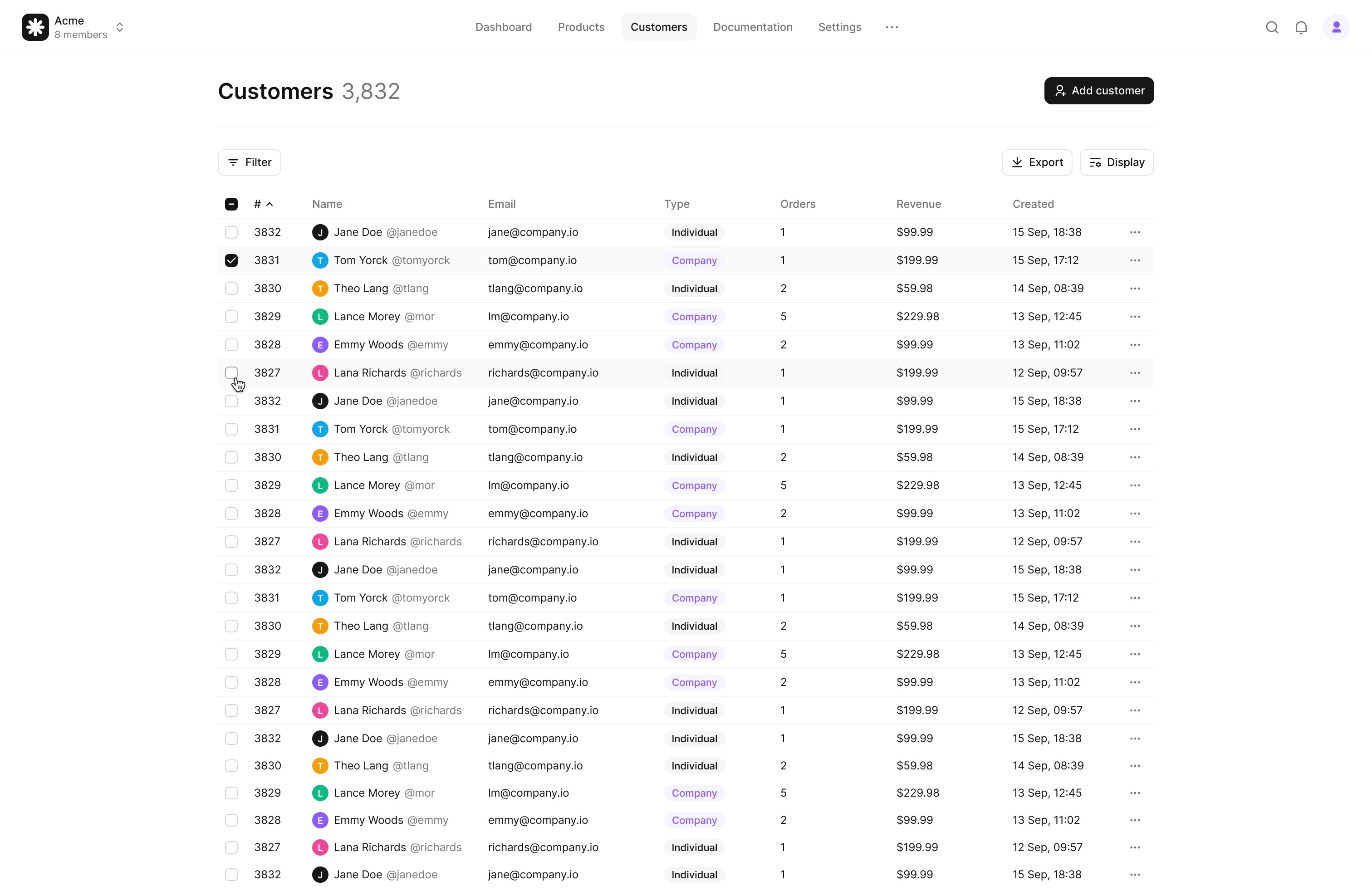Viewport: 1372px width, 891px height.
Task: Click Theo Lang's orange avatar in first 3830 row
Action: coord(320,289)
